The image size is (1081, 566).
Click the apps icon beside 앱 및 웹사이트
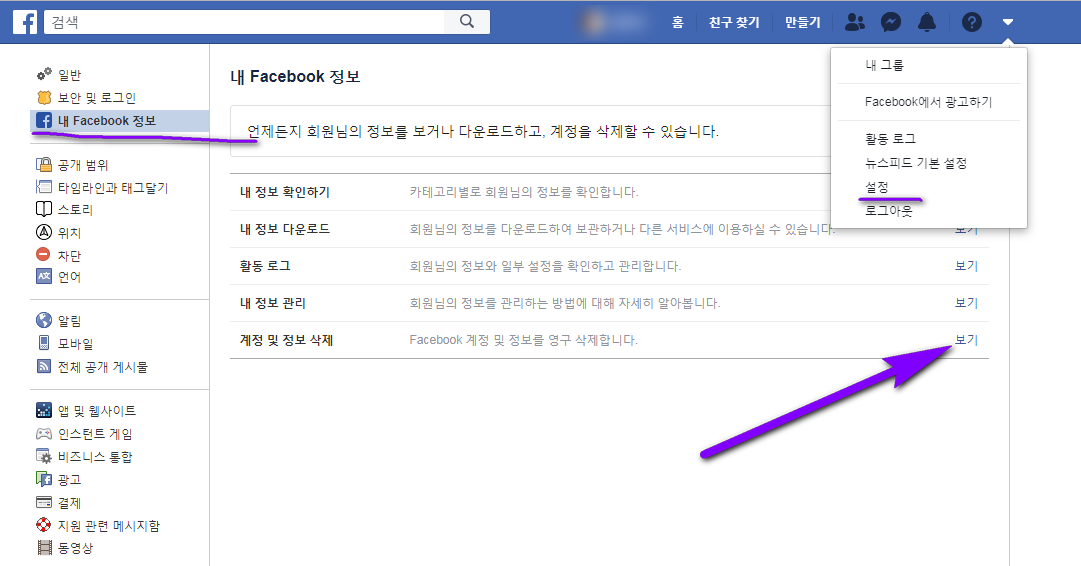pos(44,410)
